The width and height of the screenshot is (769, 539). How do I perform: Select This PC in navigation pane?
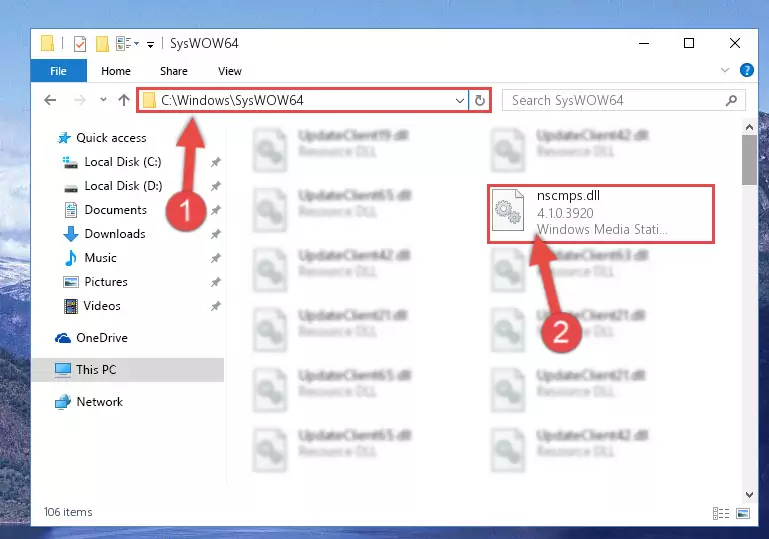128,370
